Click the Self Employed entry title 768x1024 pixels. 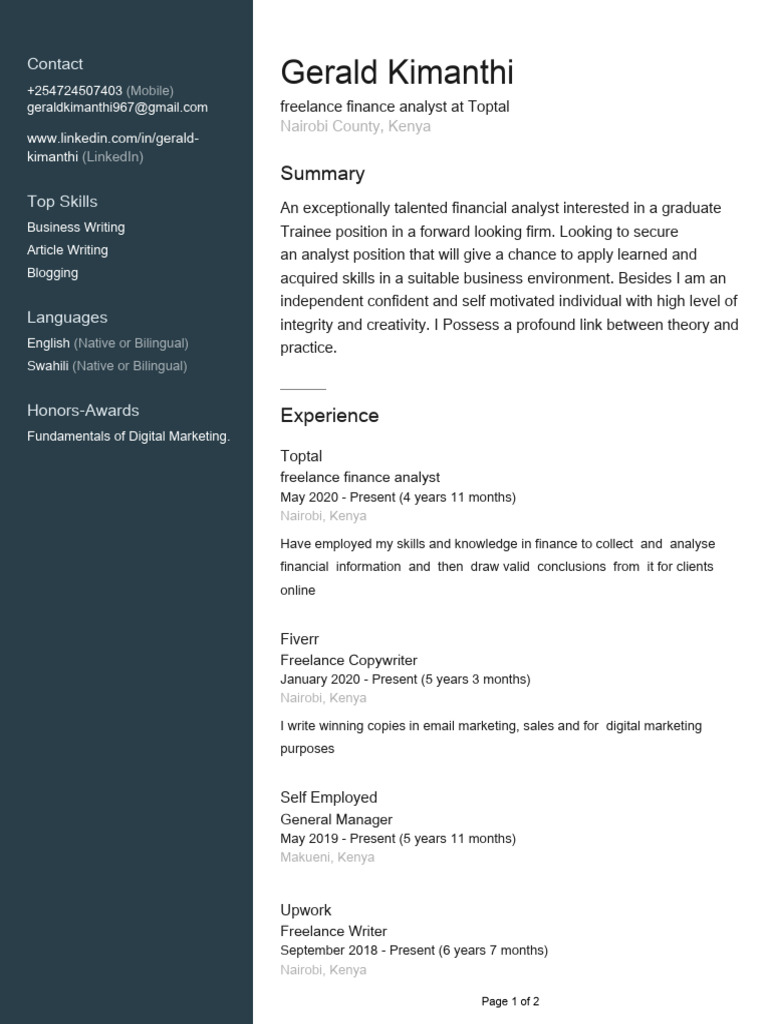point(328,797)
